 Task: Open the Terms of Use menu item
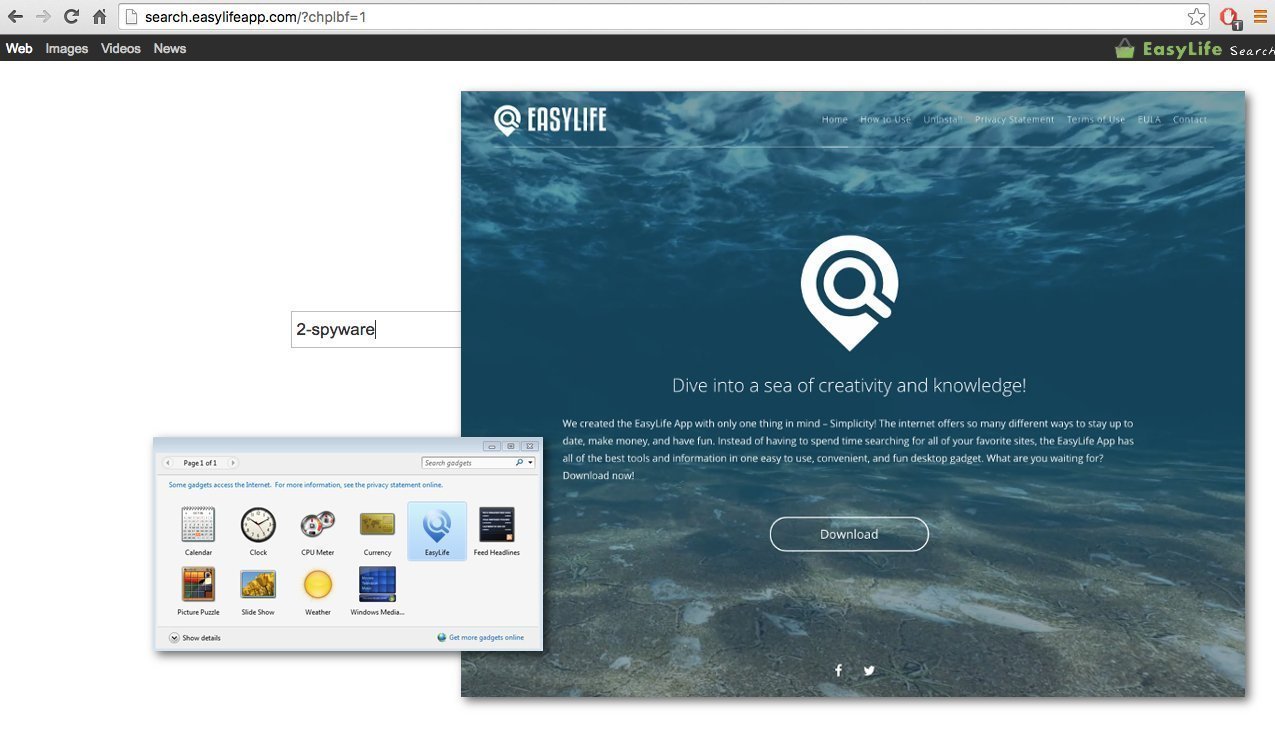coord(1096,120)
